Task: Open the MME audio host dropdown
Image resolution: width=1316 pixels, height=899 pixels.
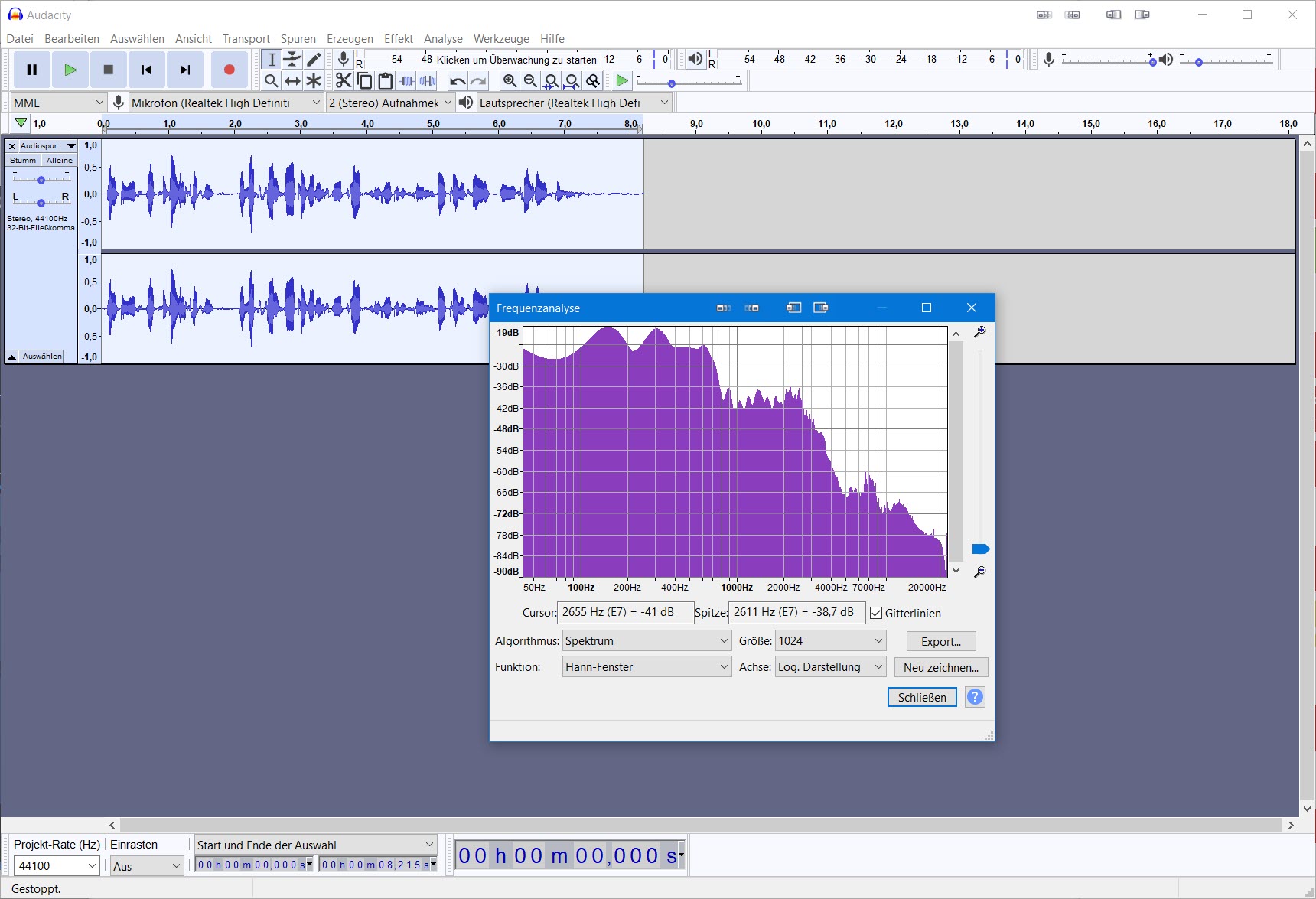Action: [59, 103]
